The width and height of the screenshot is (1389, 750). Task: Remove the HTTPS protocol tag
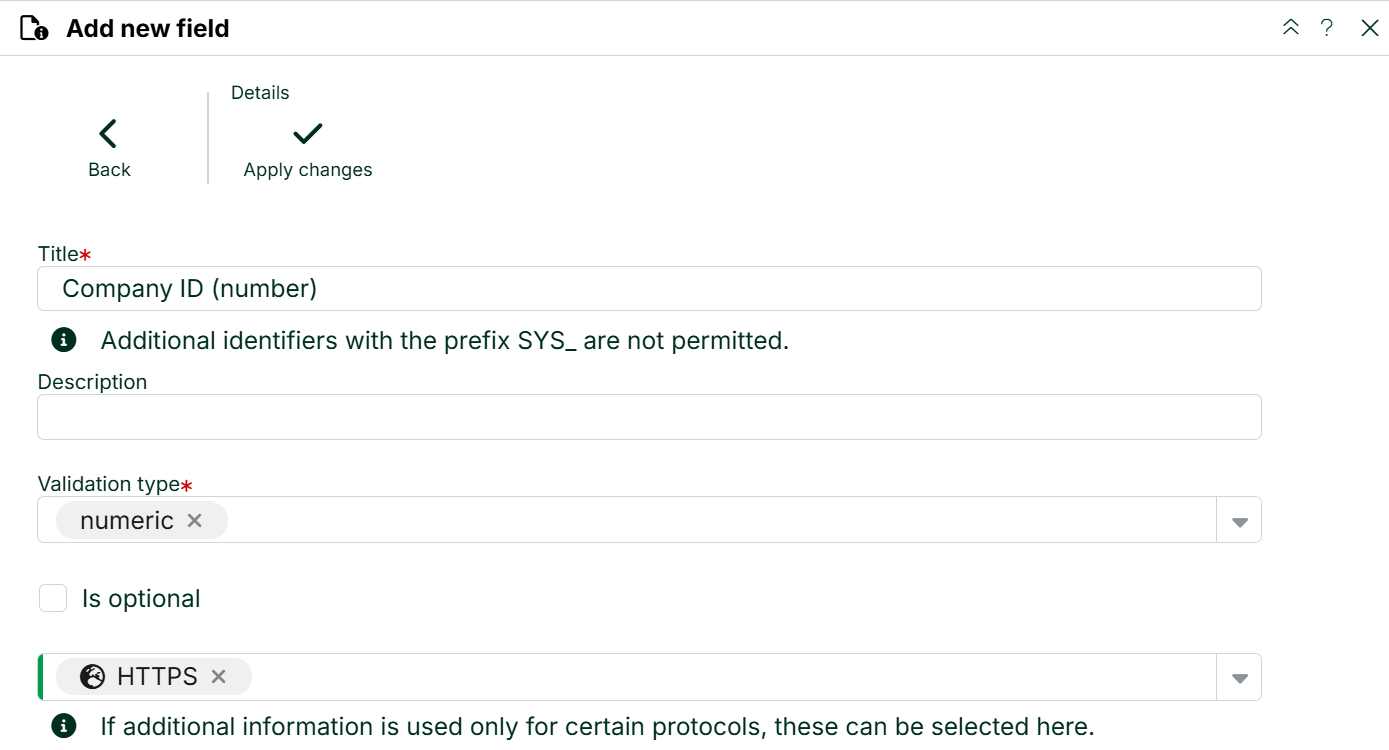coord(218,677)
